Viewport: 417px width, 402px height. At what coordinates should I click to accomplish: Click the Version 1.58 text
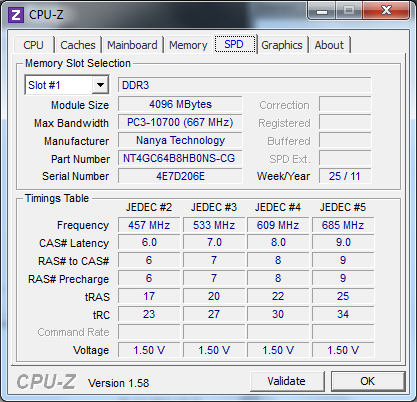pyautogui.click(x=118, y=383)
